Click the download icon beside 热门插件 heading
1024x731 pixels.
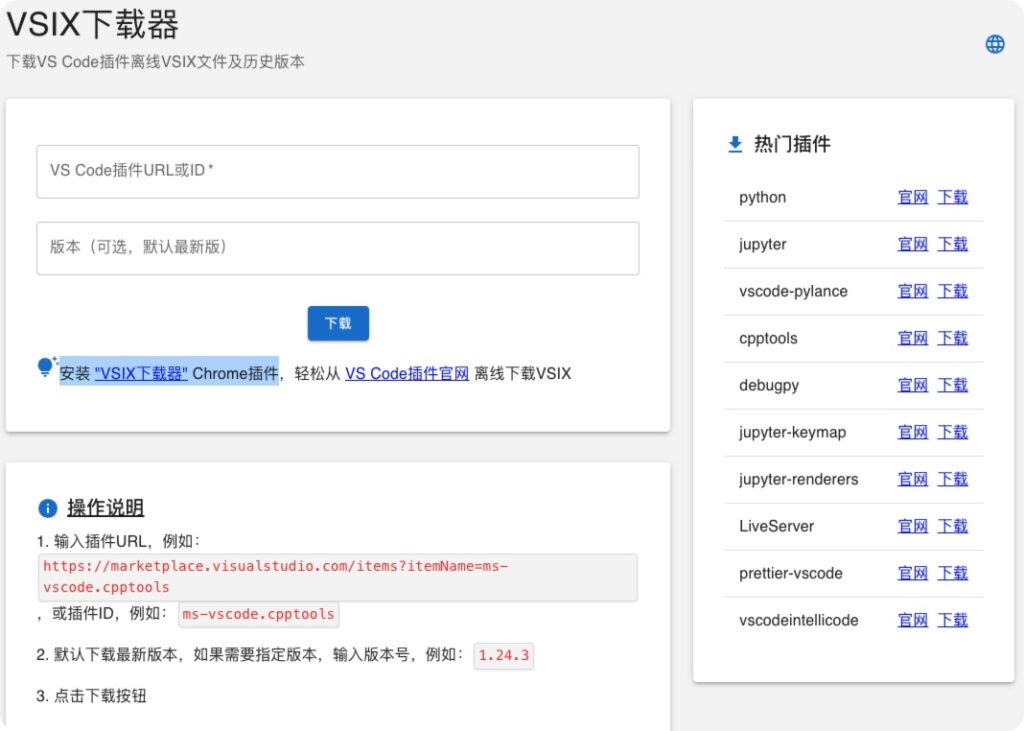pyautogui.click(x=734, y=144)
